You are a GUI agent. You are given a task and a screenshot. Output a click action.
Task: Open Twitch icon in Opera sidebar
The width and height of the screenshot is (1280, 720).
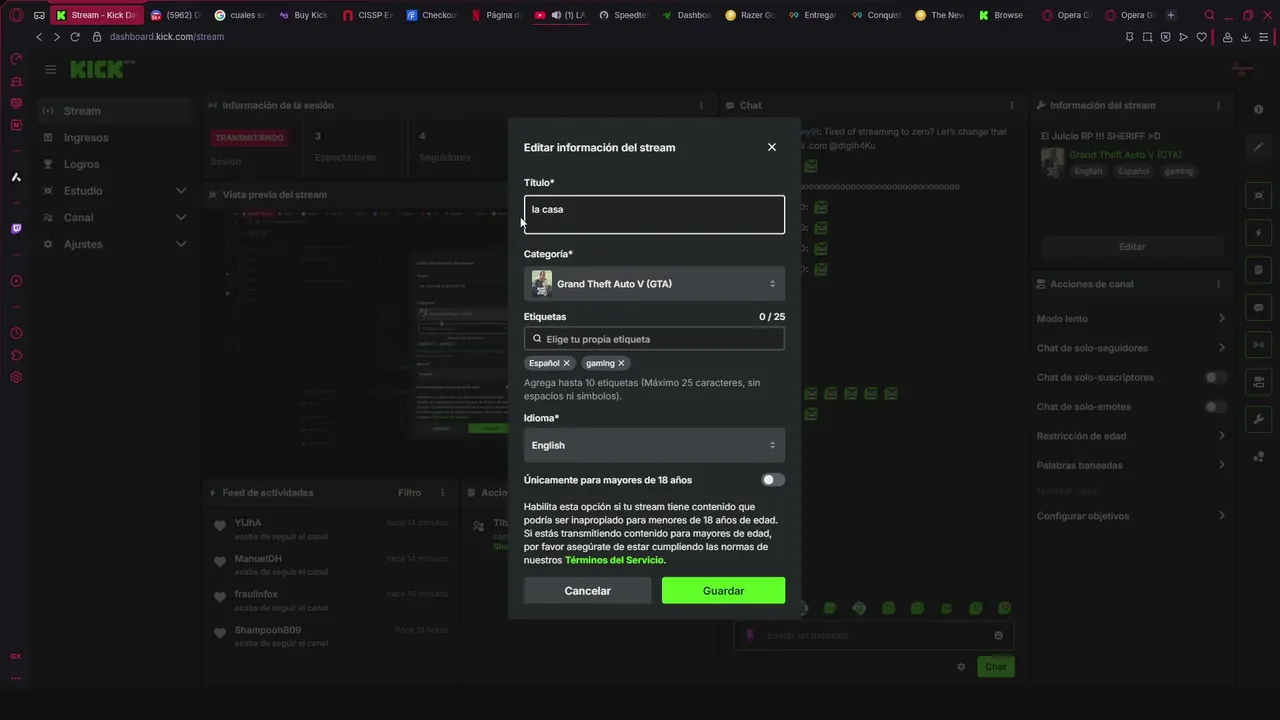[16, 229]
